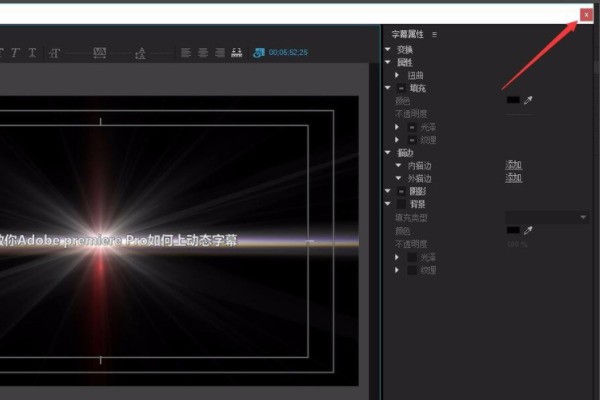This screenshot has height=400, width=600.
Task: Click the kerning VA icon
Action: coord(100,52)
